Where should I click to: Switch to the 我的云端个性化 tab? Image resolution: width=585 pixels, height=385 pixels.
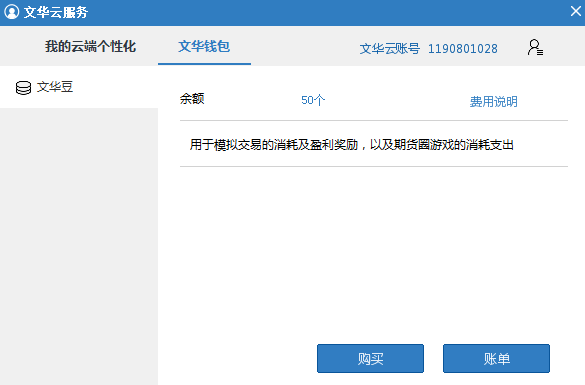point(90,46)
